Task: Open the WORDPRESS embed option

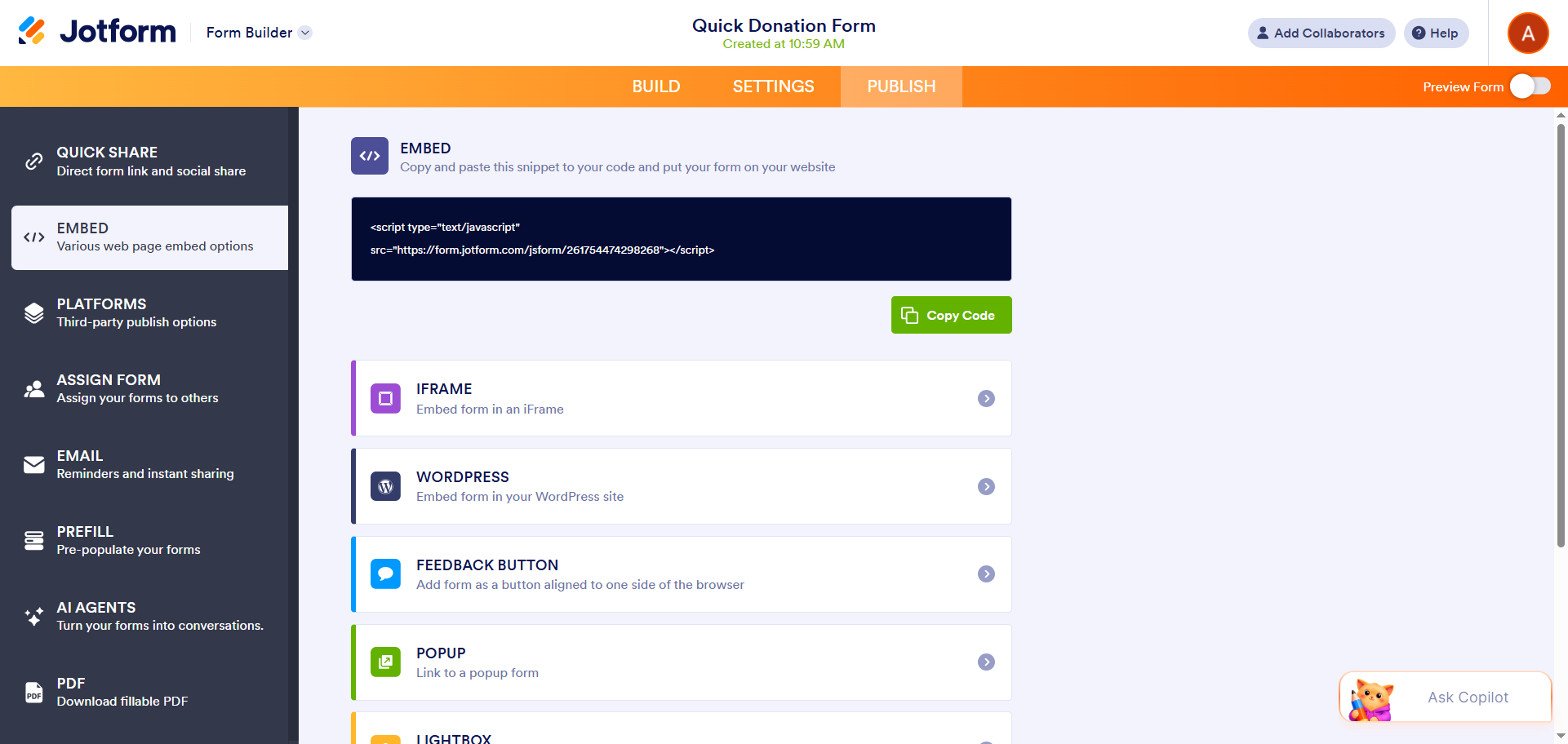Action: (x=681, y=486)
